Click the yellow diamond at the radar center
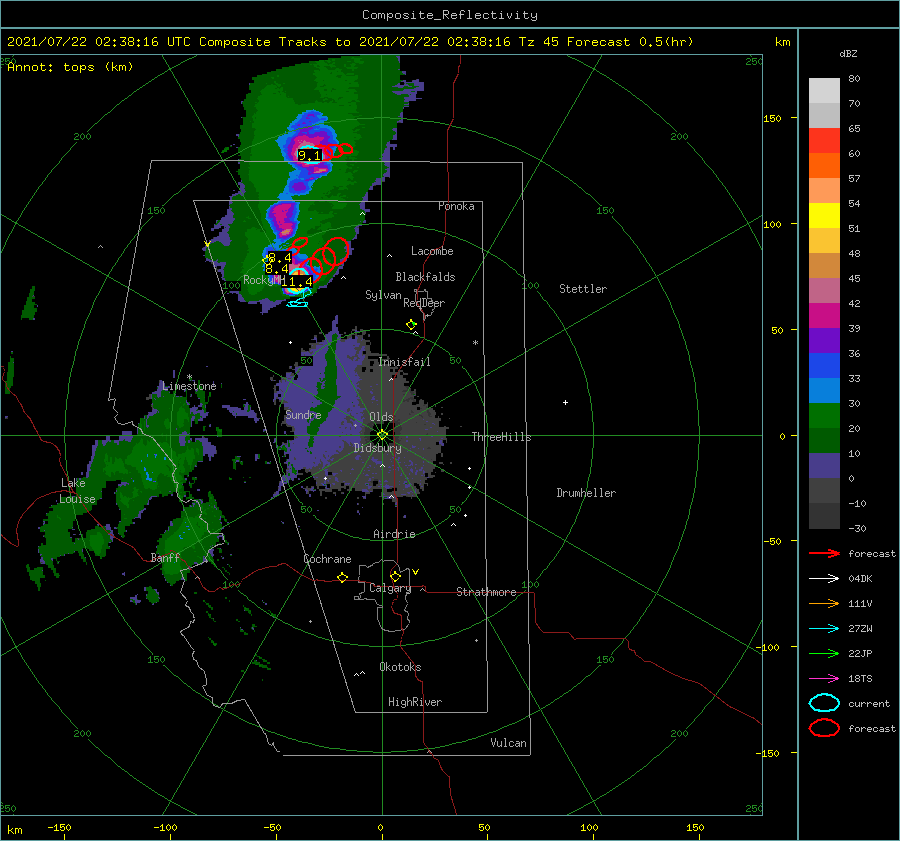900x841 pixels. tap(382, 435)
